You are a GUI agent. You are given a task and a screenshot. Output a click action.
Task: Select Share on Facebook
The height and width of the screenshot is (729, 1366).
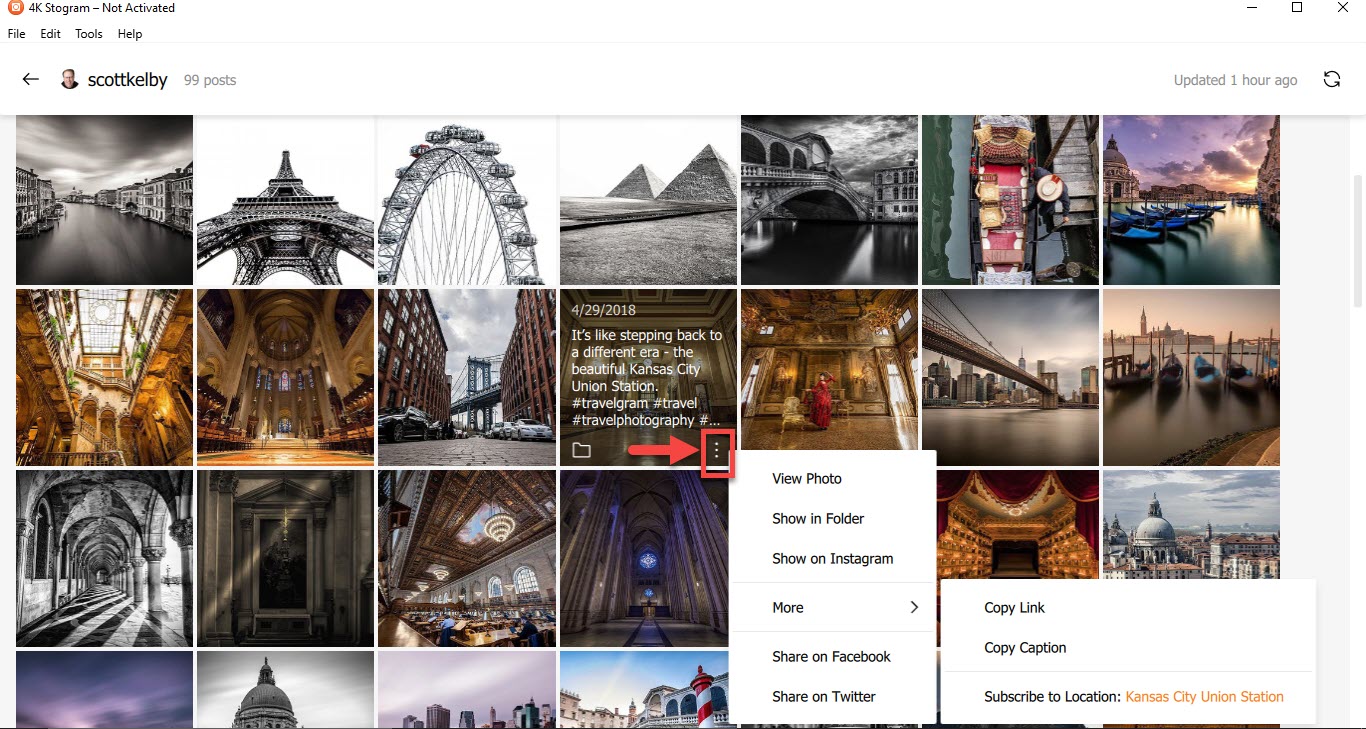tap(832, 656)
